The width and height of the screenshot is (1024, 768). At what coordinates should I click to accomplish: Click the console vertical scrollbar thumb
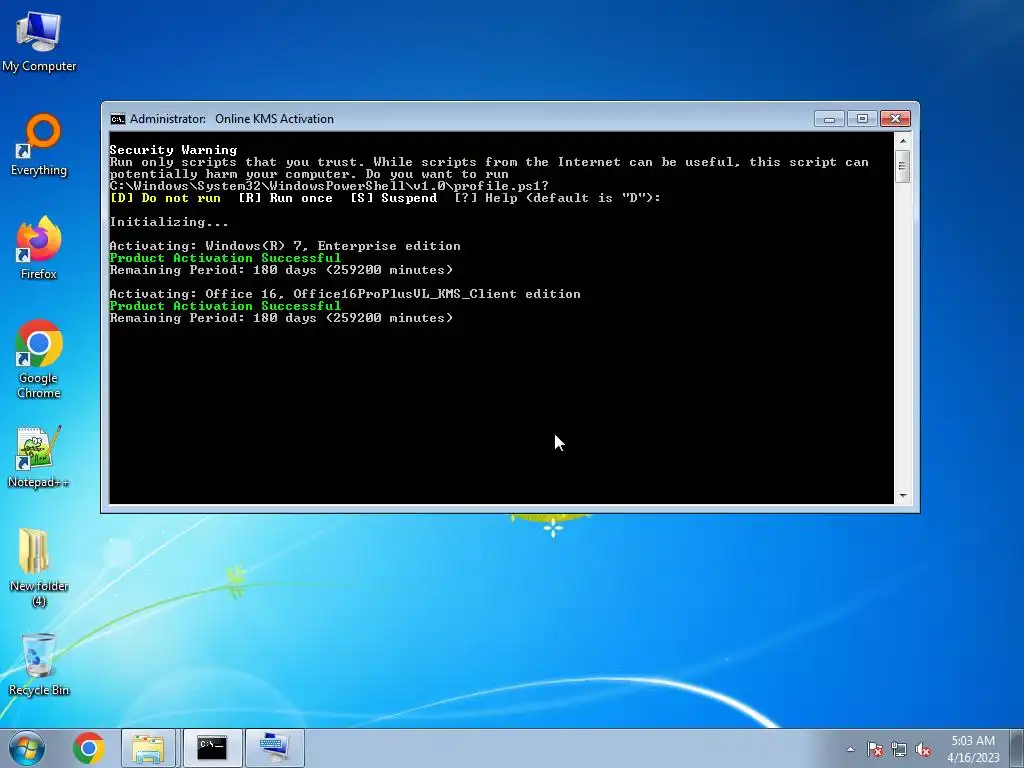903,166
